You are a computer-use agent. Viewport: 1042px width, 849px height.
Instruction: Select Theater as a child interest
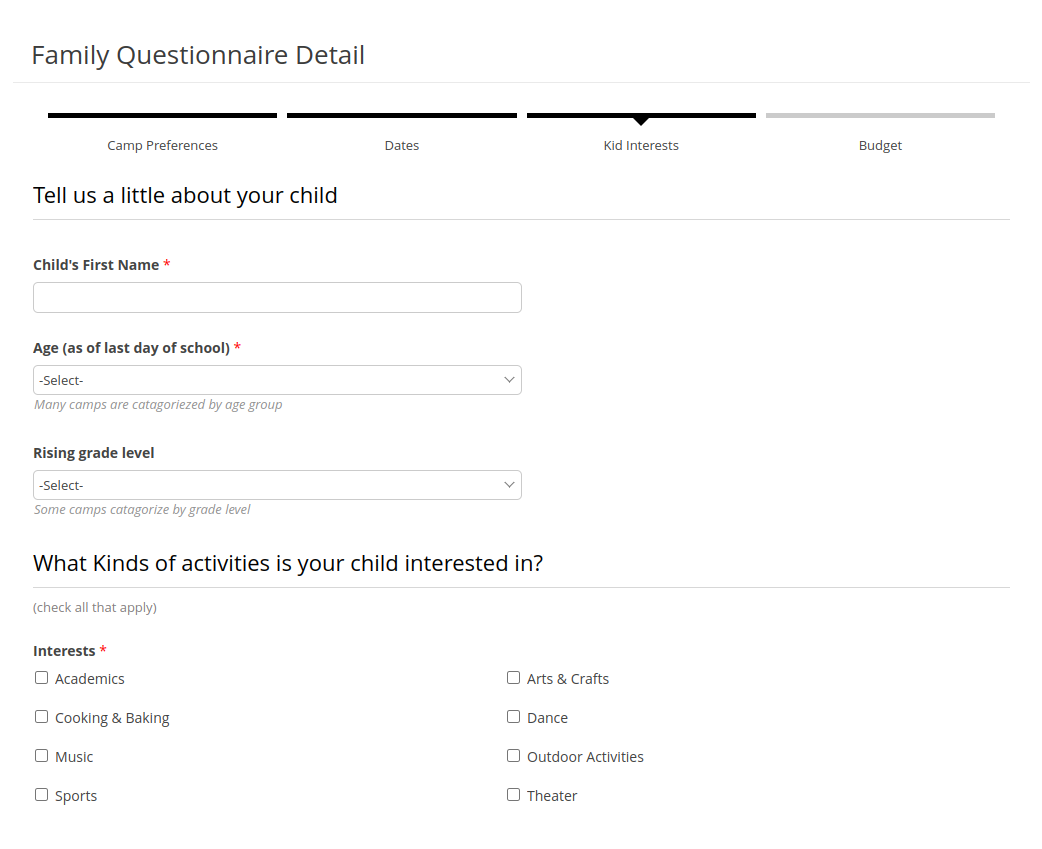click(x=513, y=794)
